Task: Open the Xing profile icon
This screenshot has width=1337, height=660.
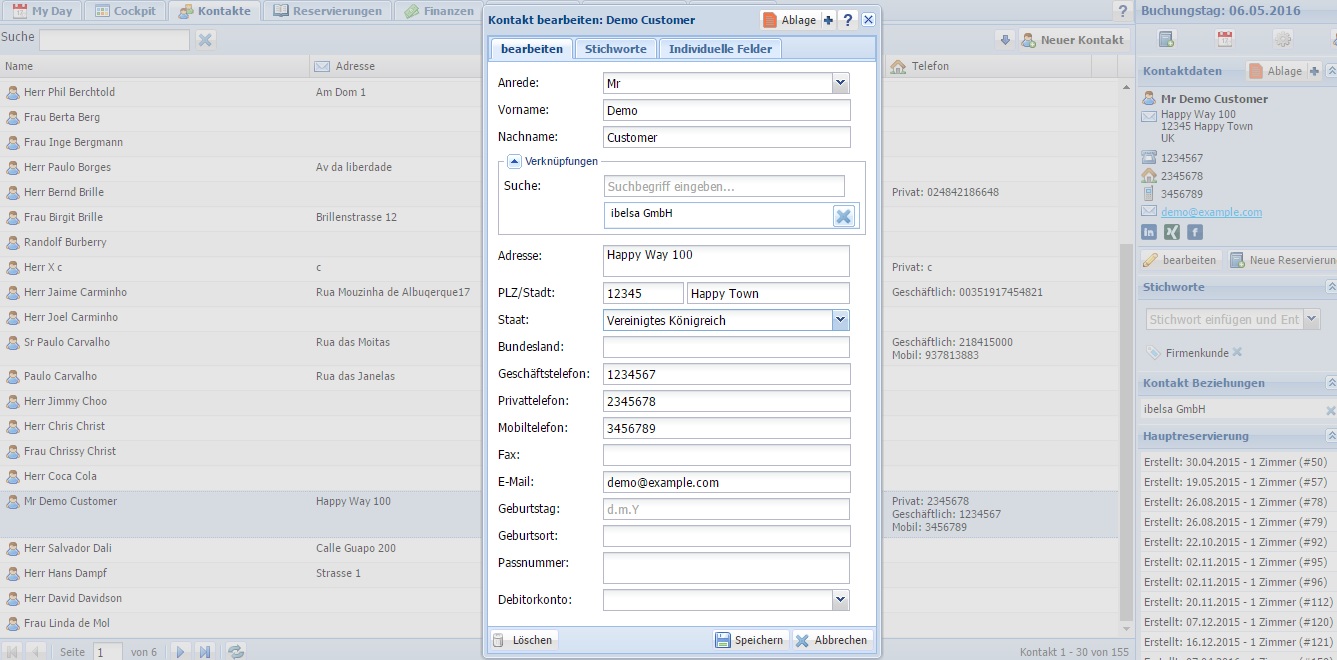Action: 1172,232
